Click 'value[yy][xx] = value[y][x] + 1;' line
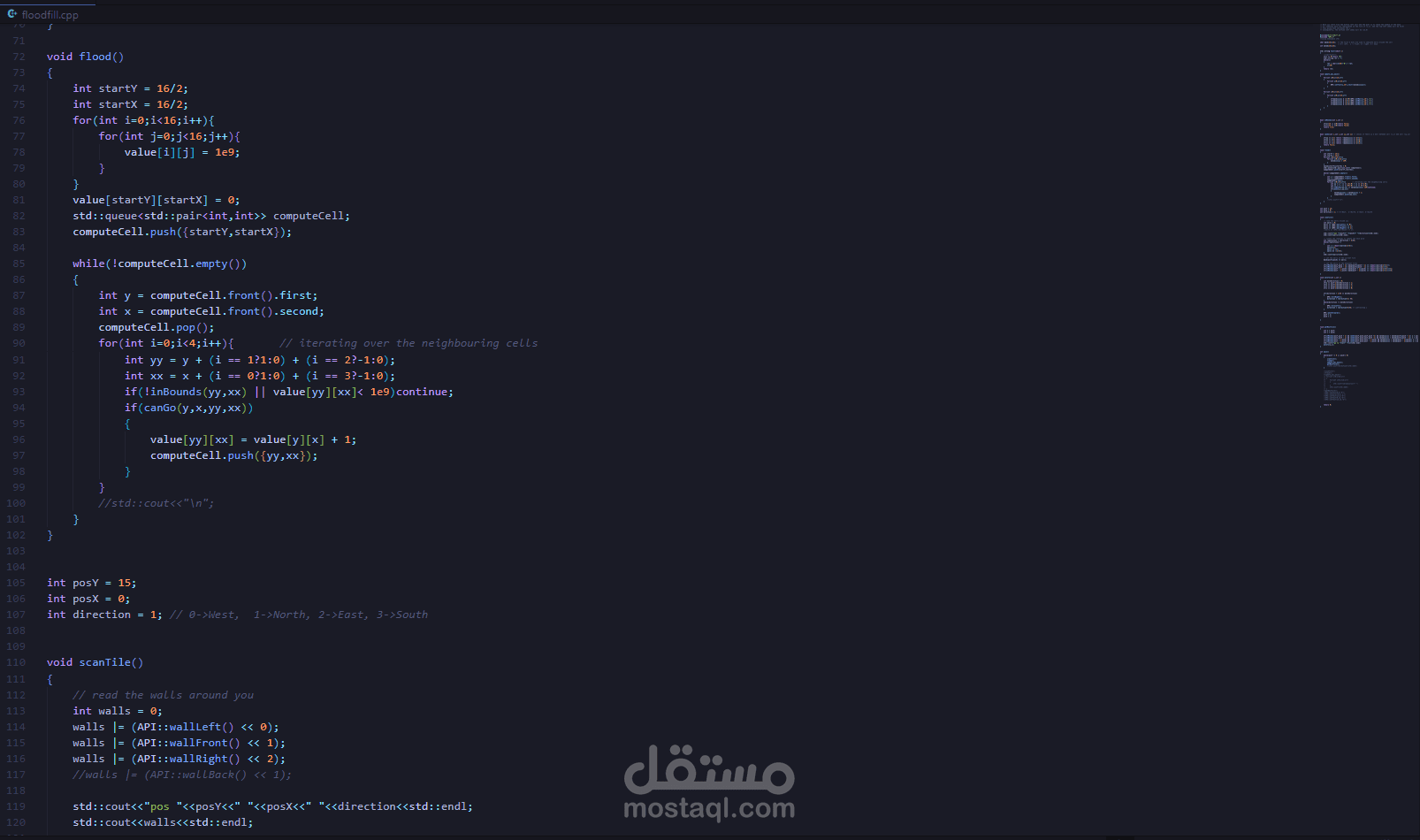This screenshot has width=1420, height=840. 253,439
